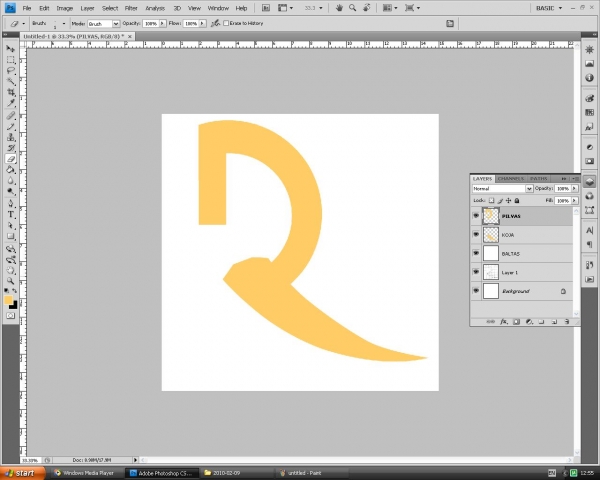The image size is (600, 480).
Task: Select the Hand tool in toolbox
Action: click(x=11, y=271)
